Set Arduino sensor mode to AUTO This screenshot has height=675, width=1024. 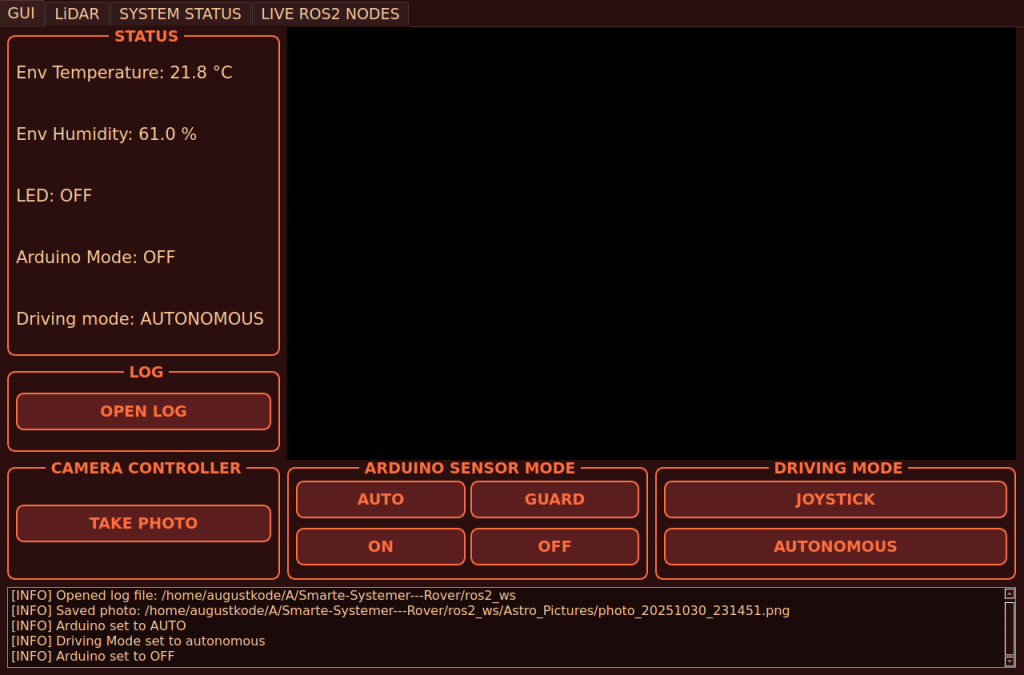tap(380, 499)
